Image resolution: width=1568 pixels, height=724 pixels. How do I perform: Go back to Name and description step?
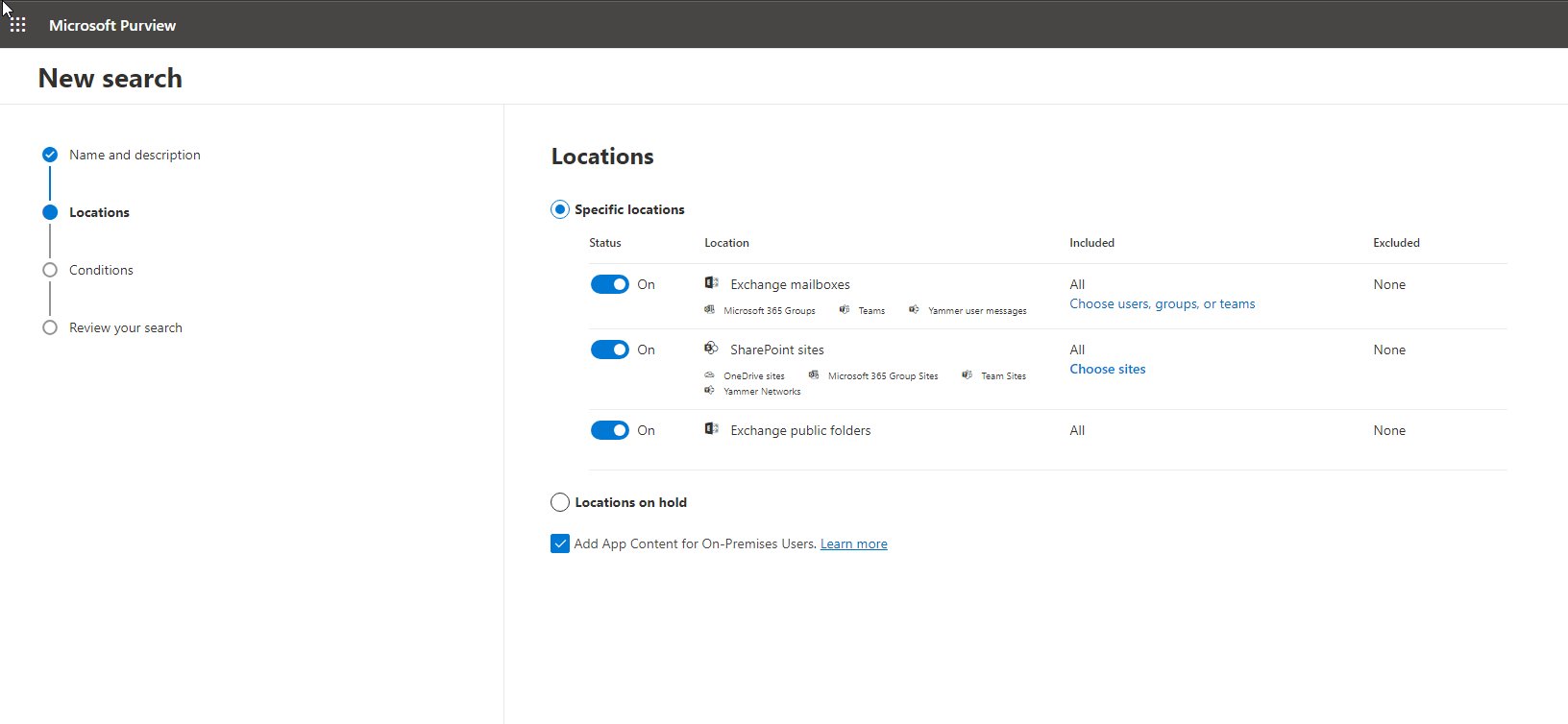click(135, 155)
